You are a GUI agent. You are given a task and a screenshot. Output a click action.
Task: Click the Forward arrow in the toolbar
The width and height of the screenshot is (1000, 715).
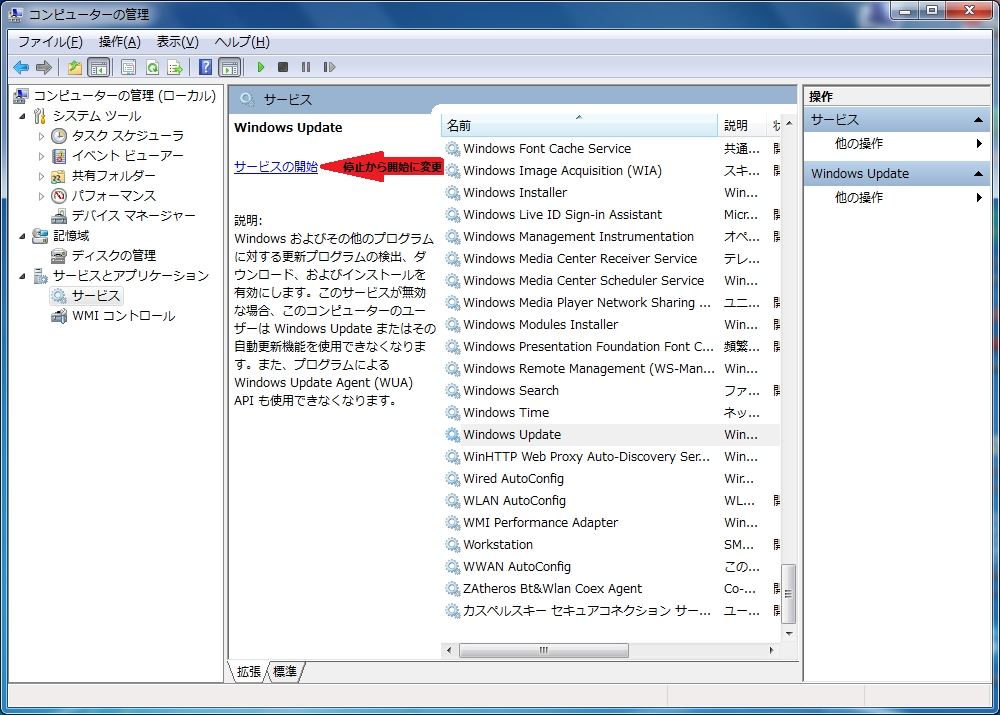click(44, 67)
